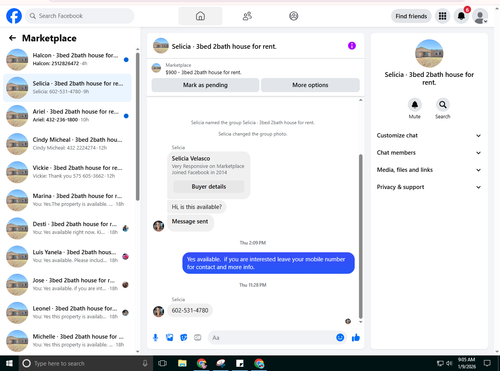
Task: Click the Selicia Velasco buyer name
Action: pyautogui.click(x=191, y=158)
